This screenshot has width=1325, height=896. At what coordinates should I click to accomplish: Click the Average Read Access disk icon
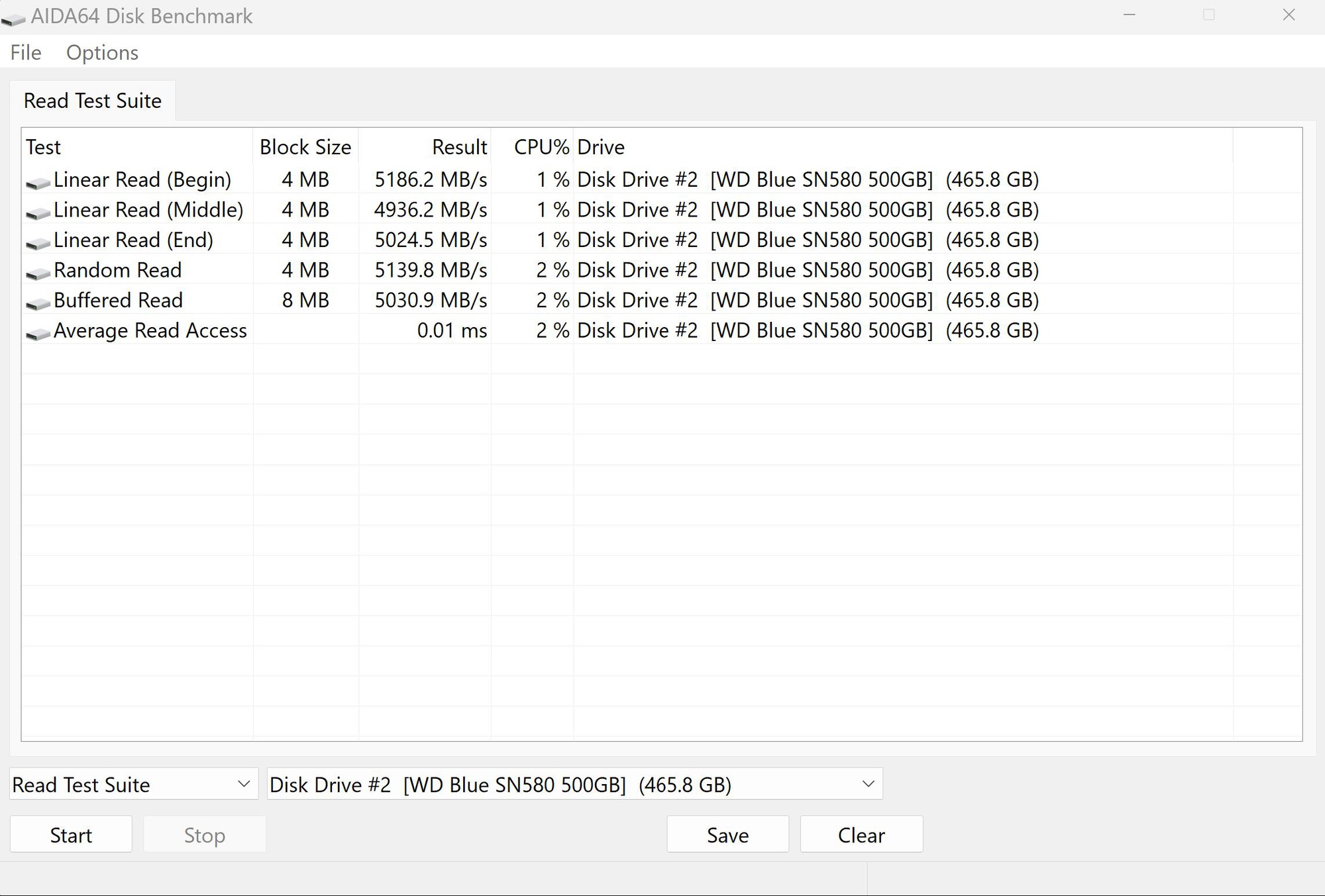[x=38, y=333]
